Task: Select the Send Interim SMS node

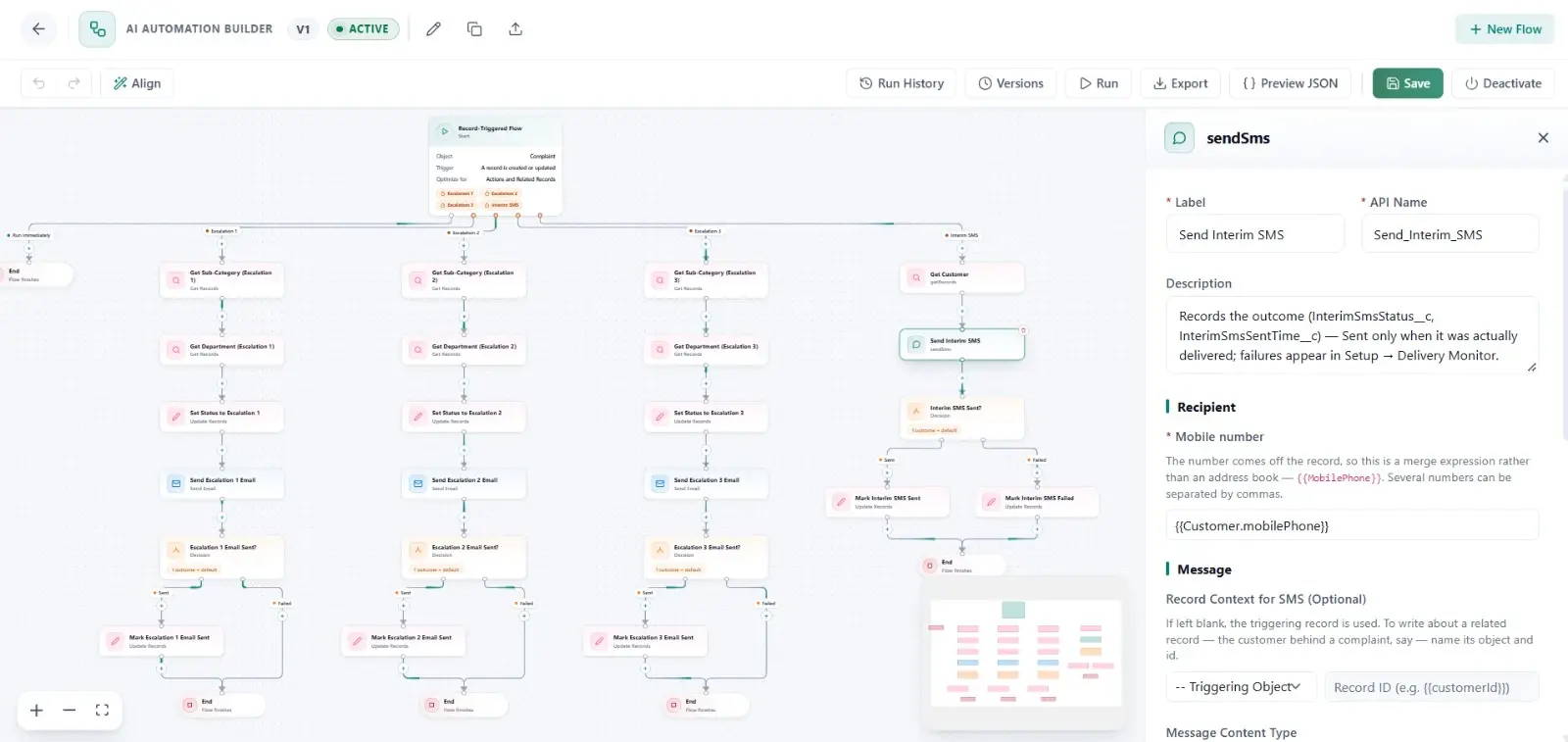Action: pos(962,344)
